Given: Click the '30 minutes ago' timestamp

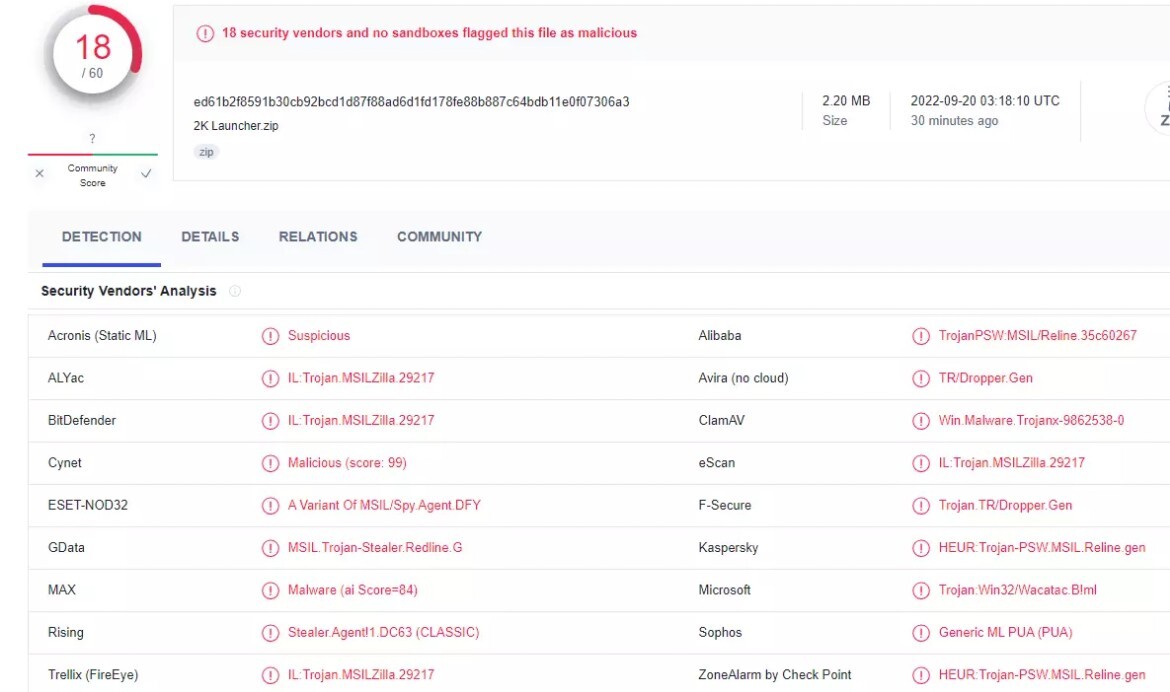Looking at the screenshot, I should click(954, 121).
